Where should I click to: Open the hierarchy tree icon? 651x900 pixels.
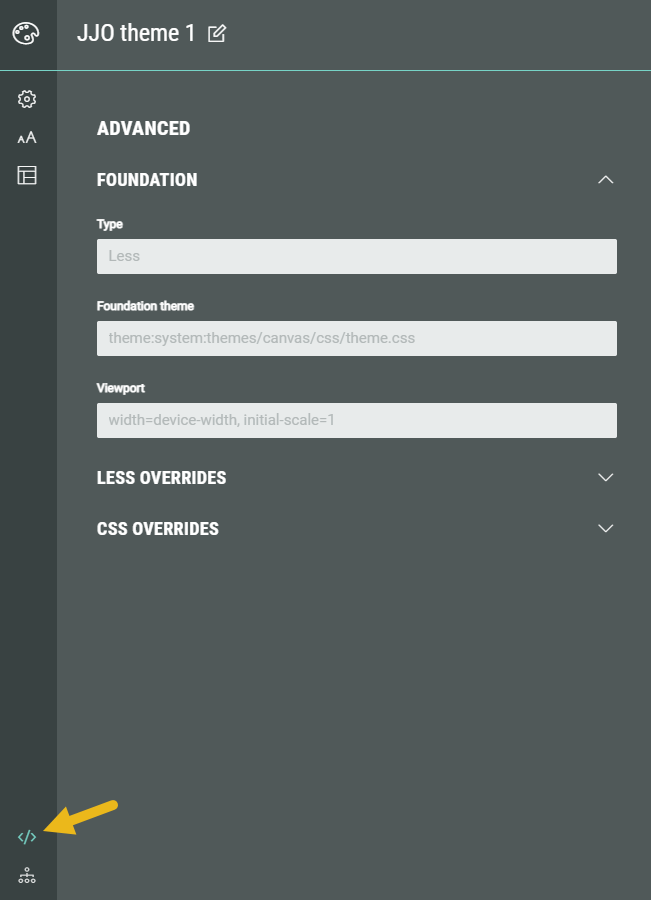point(27,876)
